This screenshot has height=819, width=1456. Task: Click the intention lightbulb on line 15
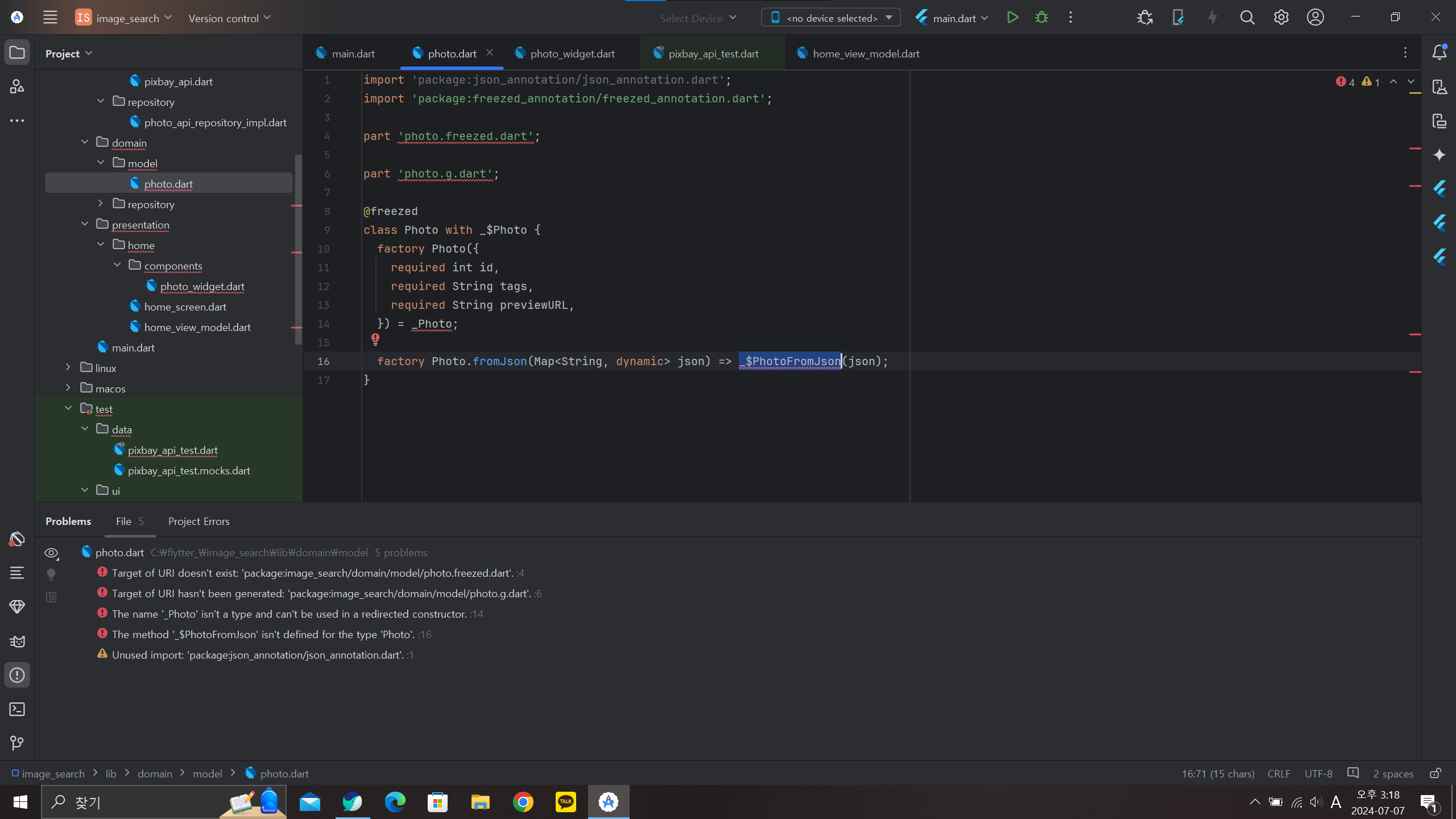[x=375, y=340]
